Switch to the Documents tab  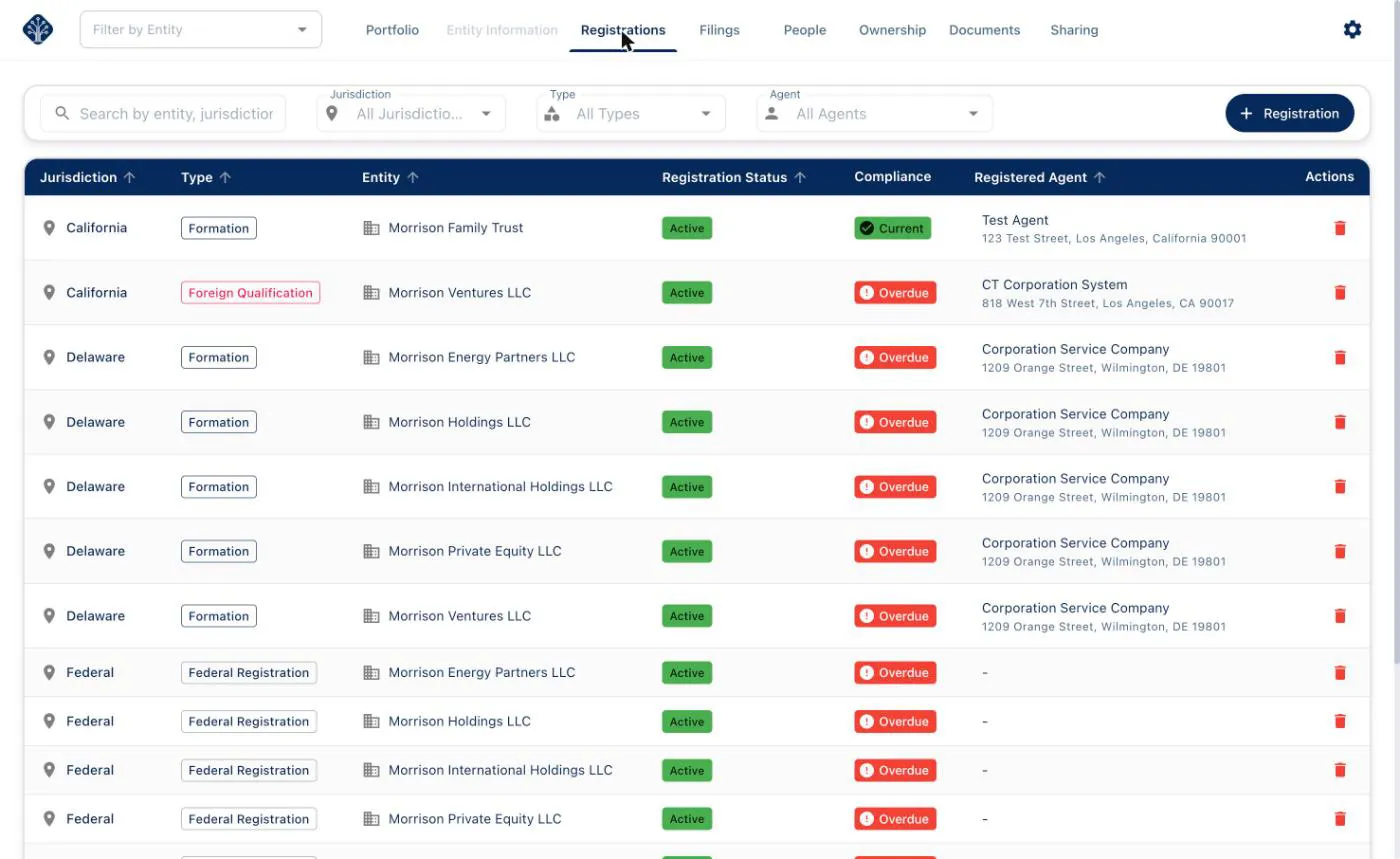tap(985, 30)
